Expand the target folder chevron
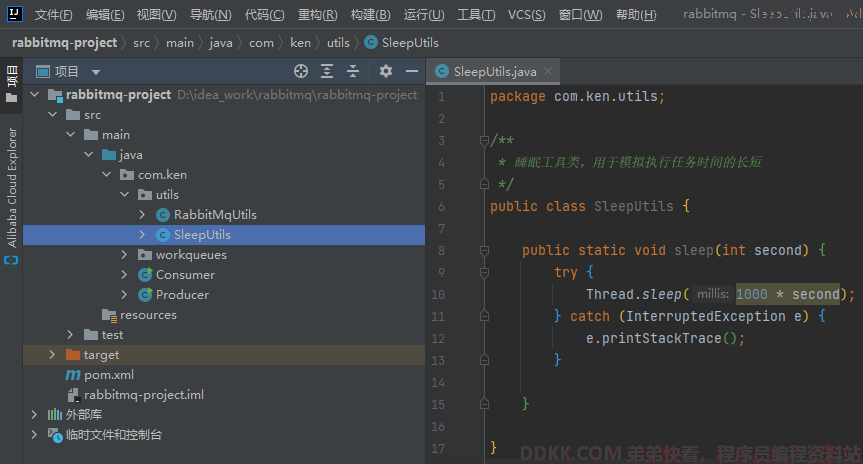The width and height of the screenshot is (863, 464). coord(53,354)
